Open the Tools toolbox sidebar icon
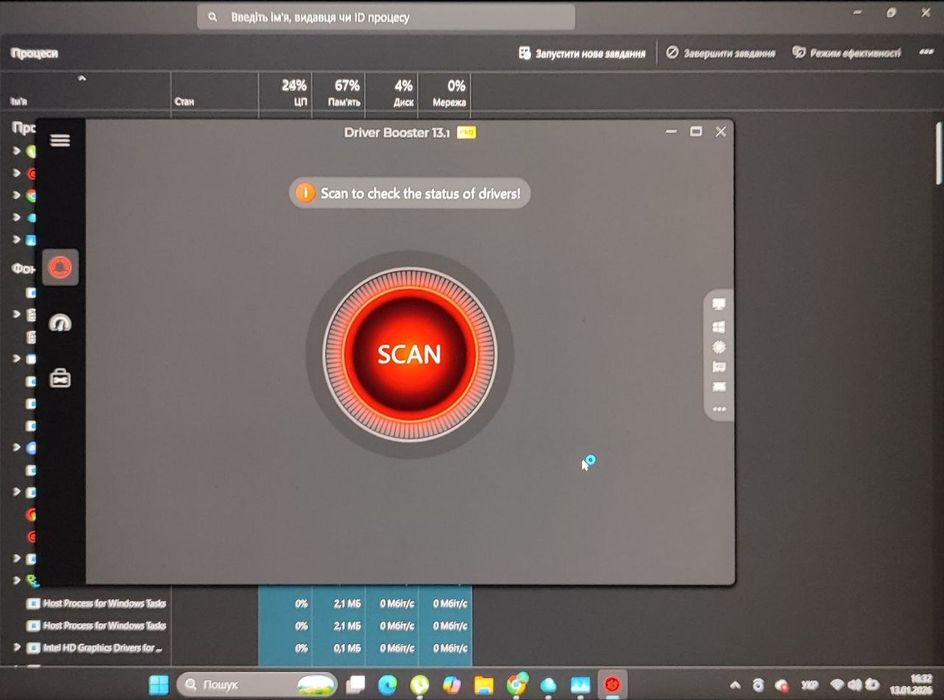 pos(60,378)
